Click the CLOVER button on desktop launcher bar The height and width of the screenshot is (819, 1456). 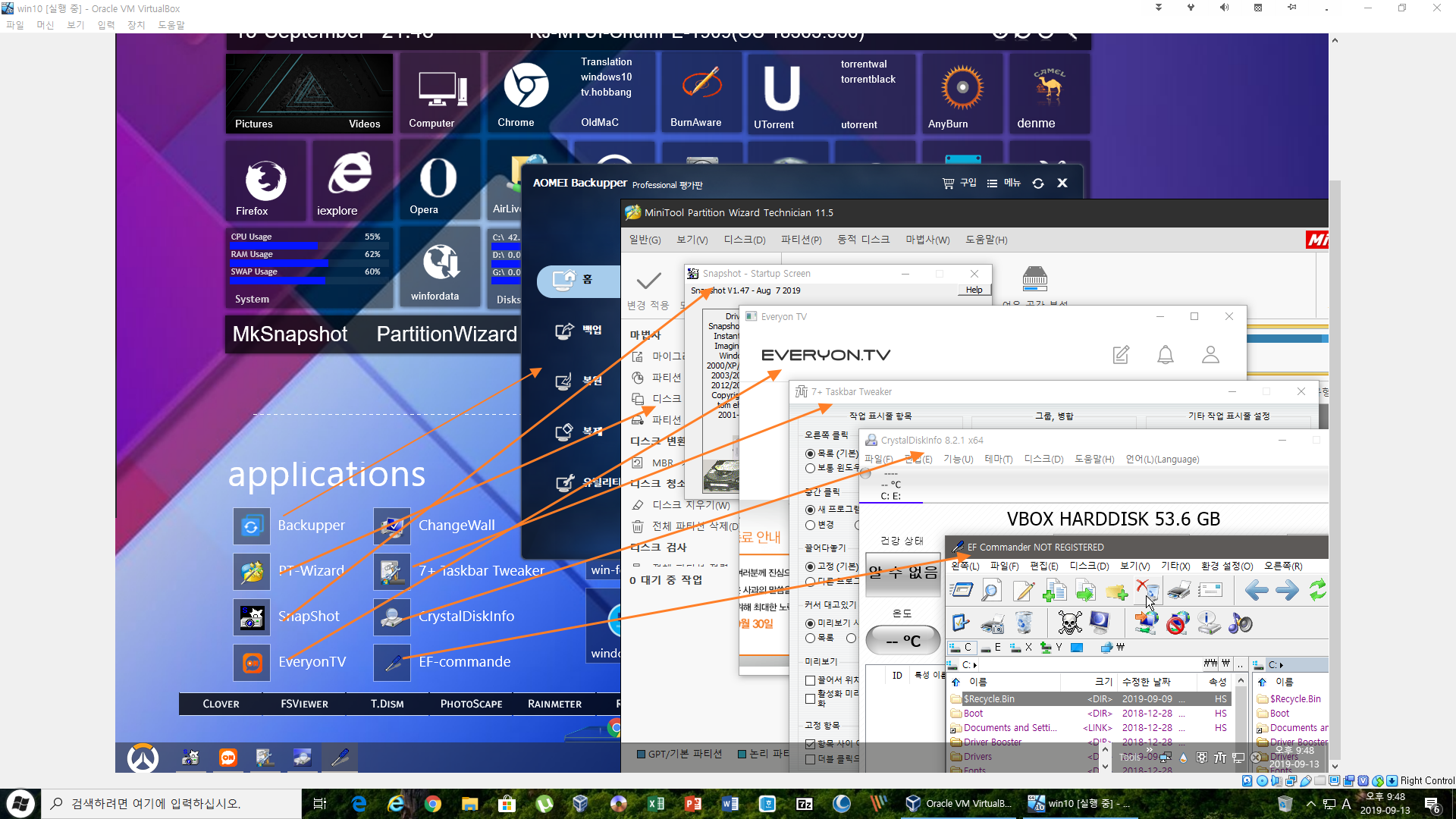click(x=221, y=704)
